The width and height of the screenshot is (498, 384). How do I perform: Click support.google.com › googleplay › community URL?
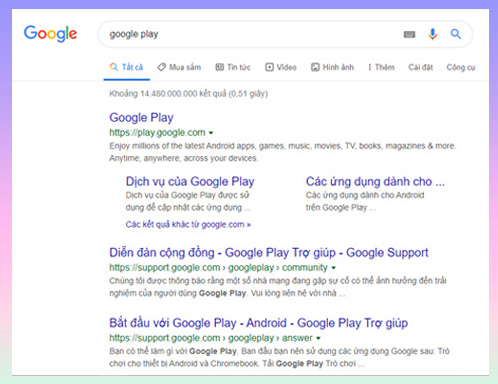click(219, 268)
